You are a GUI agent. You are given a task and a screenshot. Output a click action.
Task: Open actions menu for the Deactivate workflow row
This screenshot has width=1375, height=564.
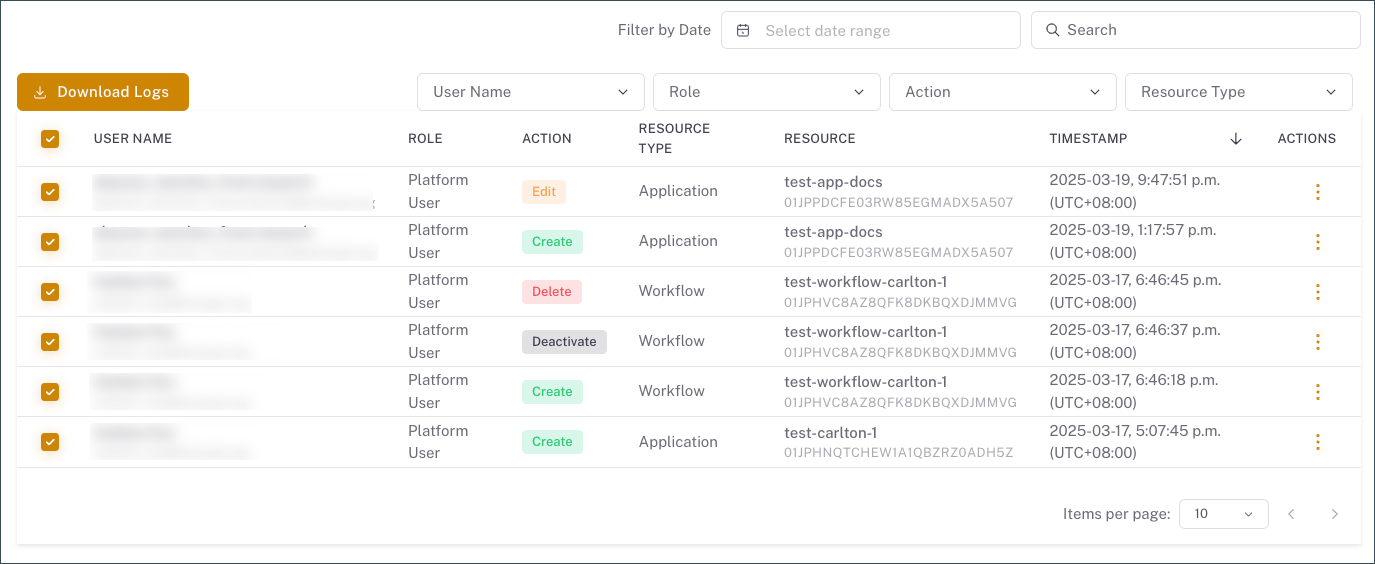coord(1317,342)
